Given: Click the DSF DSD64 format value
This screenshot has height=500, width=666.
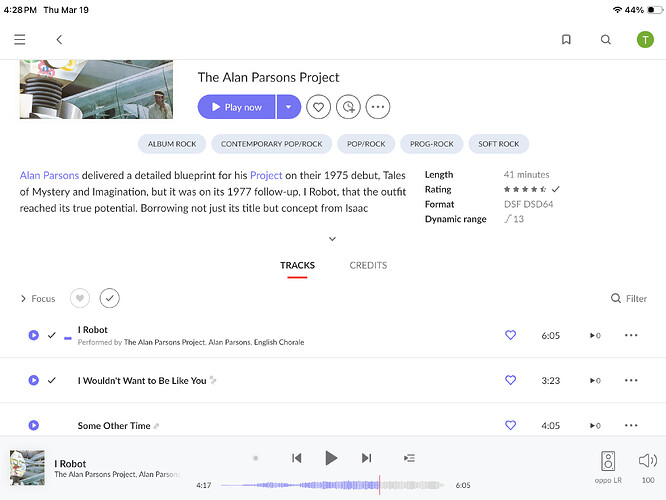Looking at the screenshot, I should click(x=528, y=204).
